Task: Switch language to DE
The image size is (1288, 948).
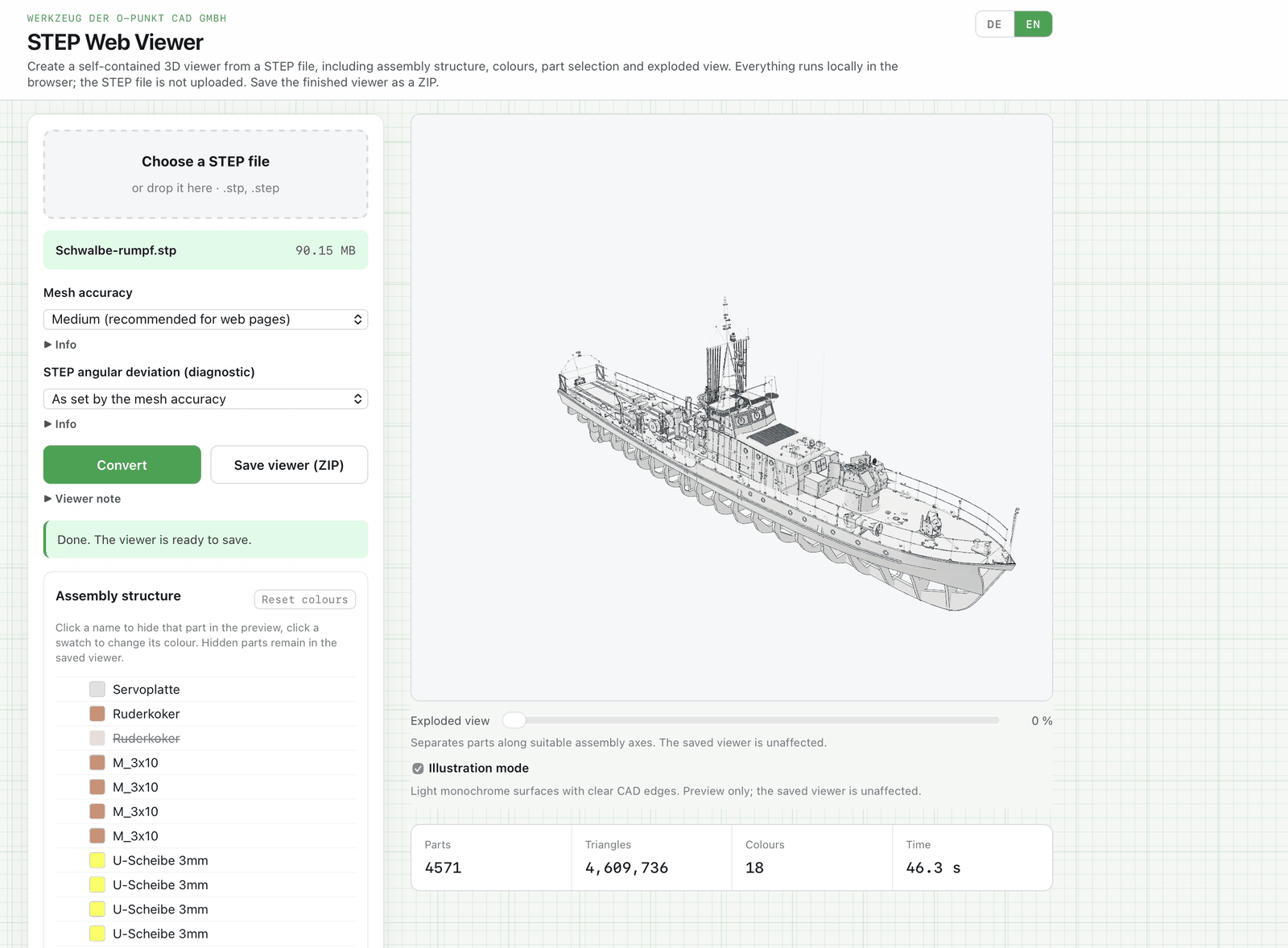Action: pos(994,24)
